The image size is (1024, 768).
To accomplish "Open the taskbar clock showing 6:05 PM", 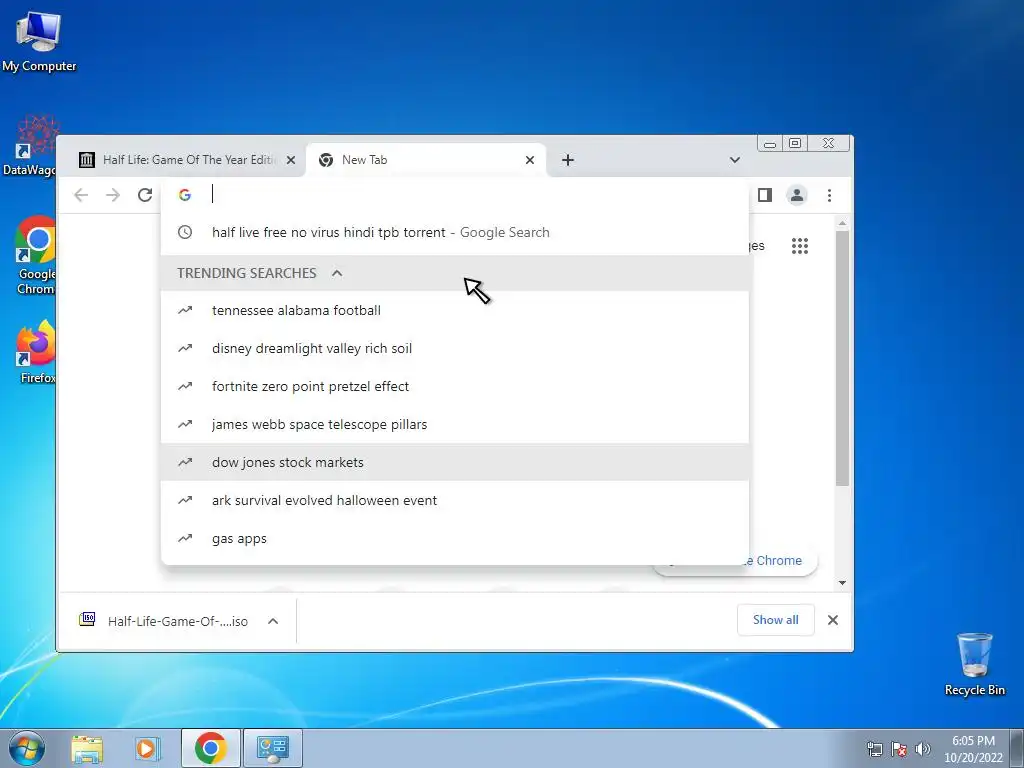I will pyautogui.click(x=973, y=749).
